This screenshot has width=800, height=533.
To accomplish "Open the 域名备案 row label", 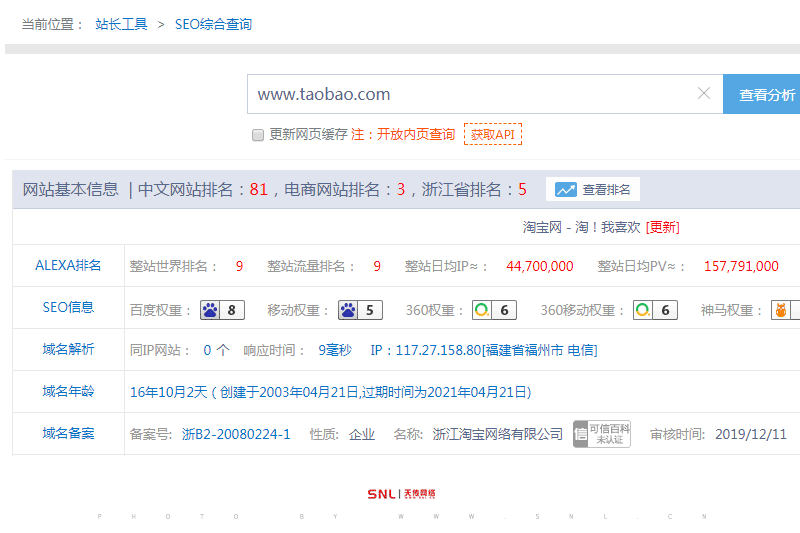I will tap(68, 433).
